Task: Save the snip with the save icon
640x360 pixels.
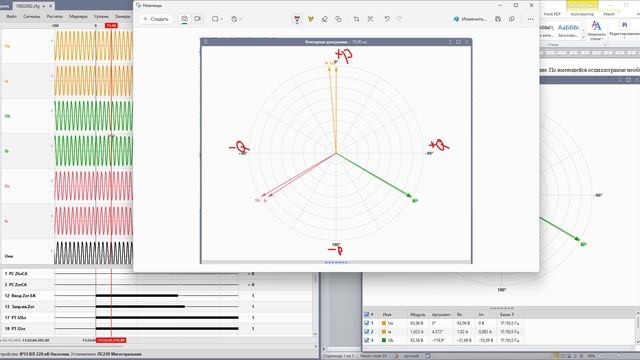Action: pyautogui.click(x=498, y=19)
